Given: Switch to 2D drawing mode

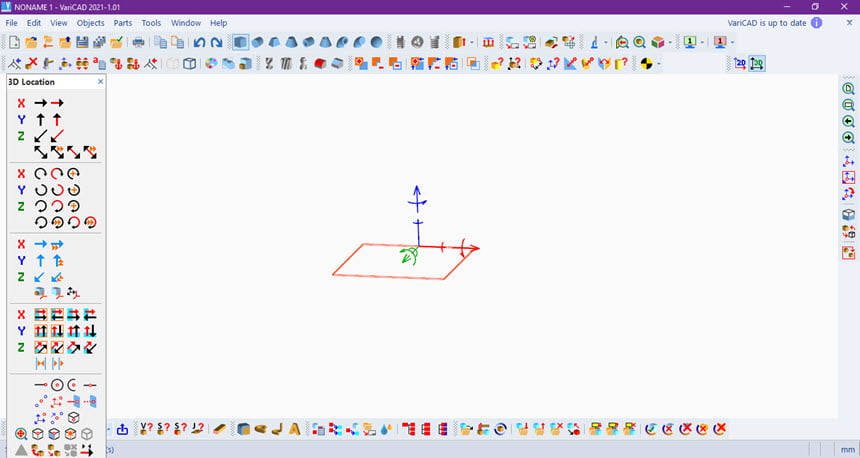Looking at the screenshot, I should click(740, 64).
